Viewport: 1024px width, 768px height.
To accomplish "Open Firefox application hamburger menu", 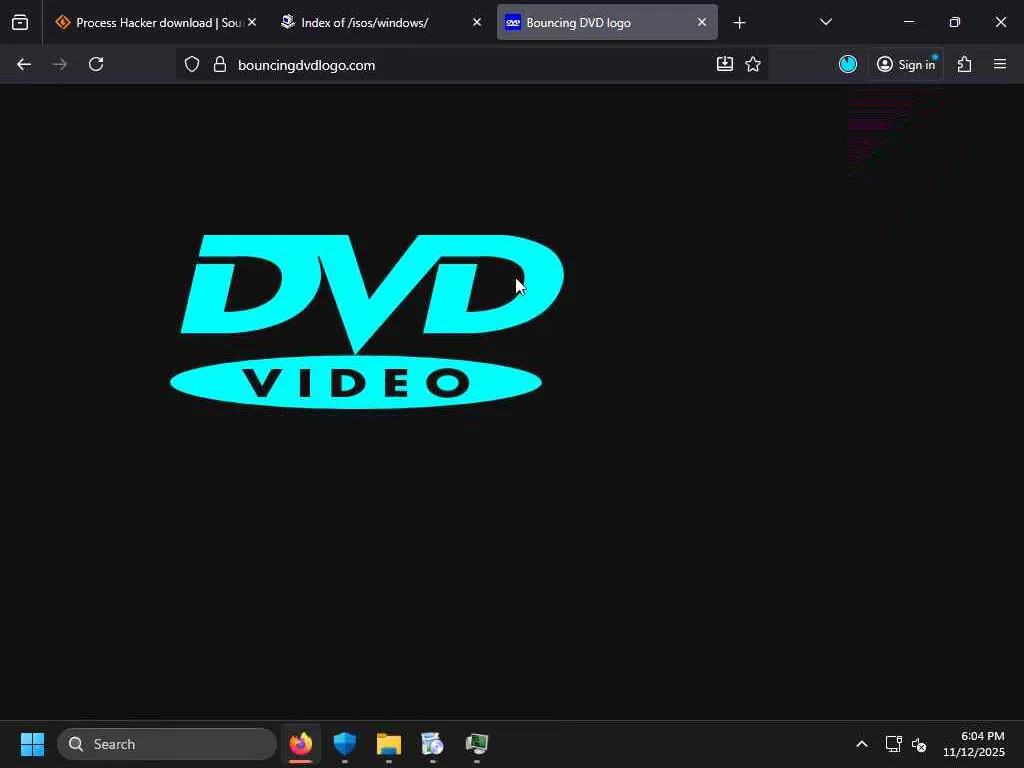I will (x=1000, y=64).
